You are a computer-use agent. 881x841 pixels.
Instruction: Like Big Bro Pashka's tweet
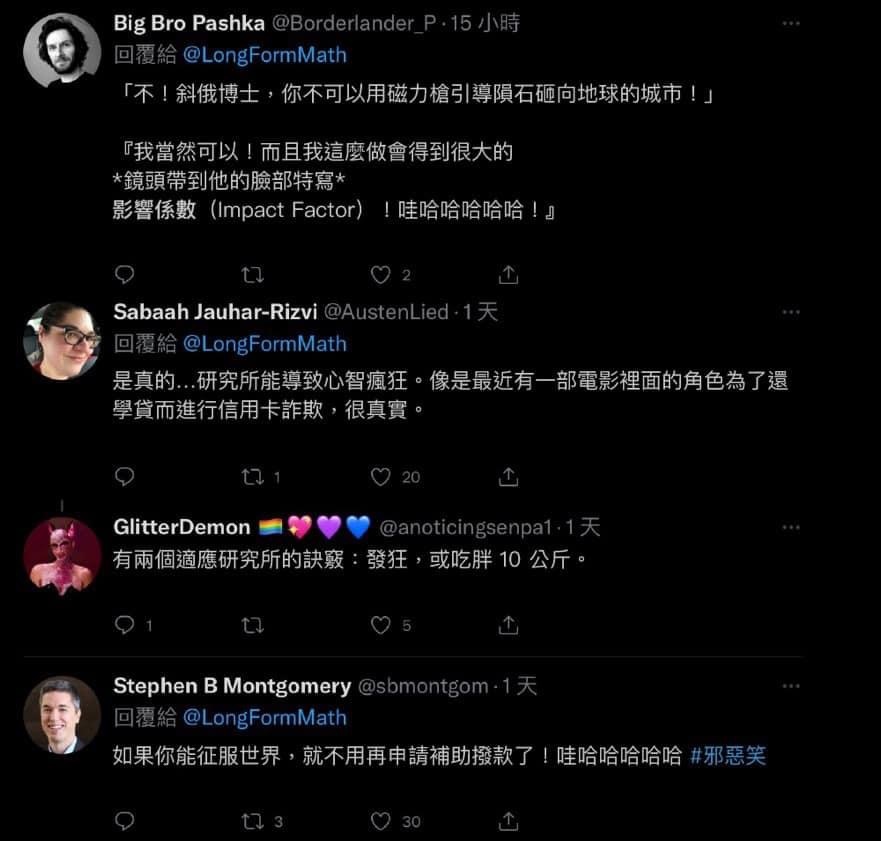[380, 275]
